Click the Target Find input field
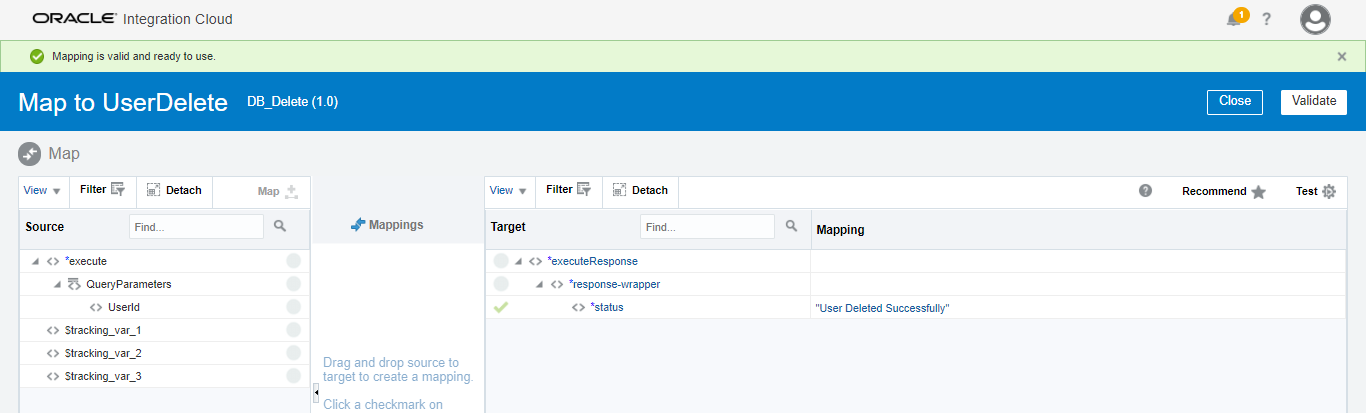 [707, 227]
